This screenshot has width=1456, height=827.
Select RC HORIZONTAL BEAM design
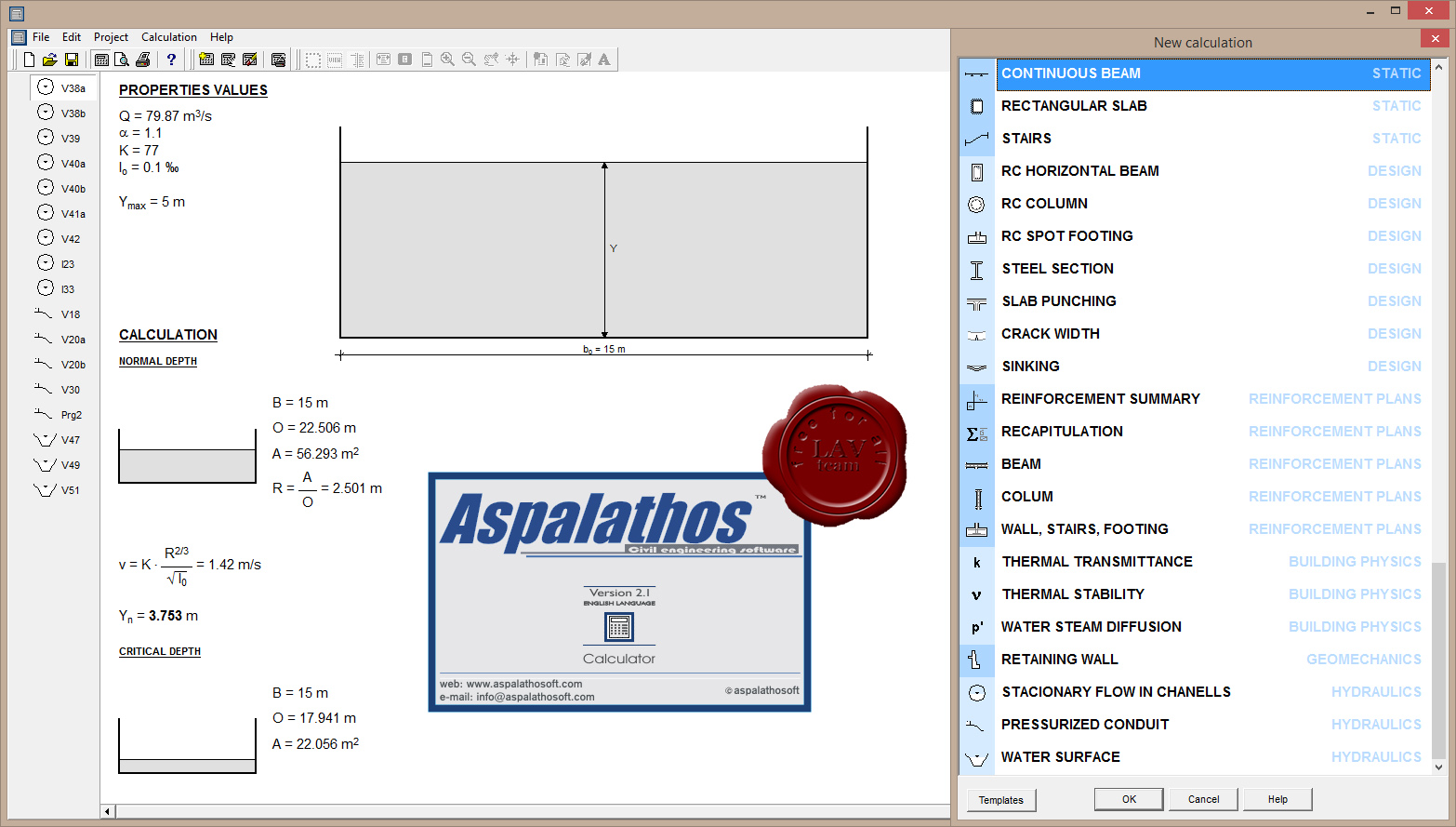coord(1195,171)
